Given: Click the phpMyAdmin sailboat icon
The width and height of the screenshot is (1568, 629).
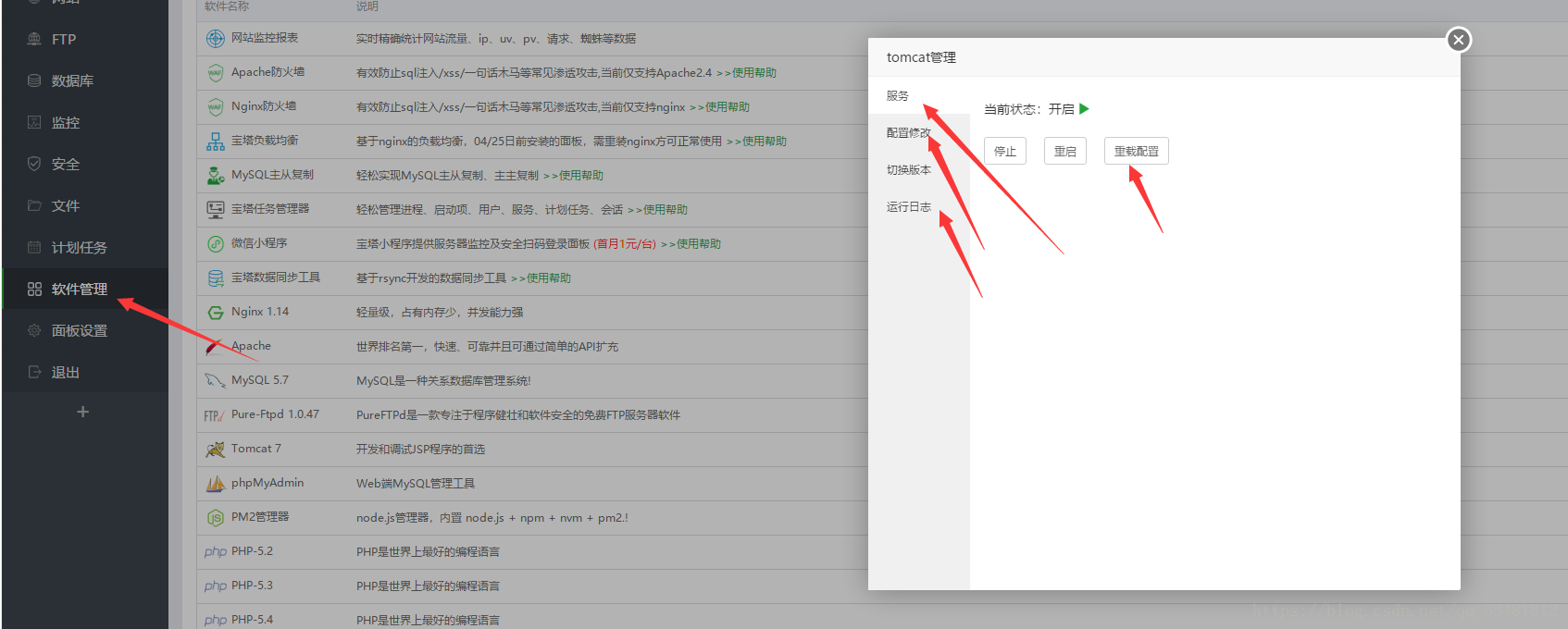Looking at the screenshot, I should pyautogui.click(x=216, y=483).
